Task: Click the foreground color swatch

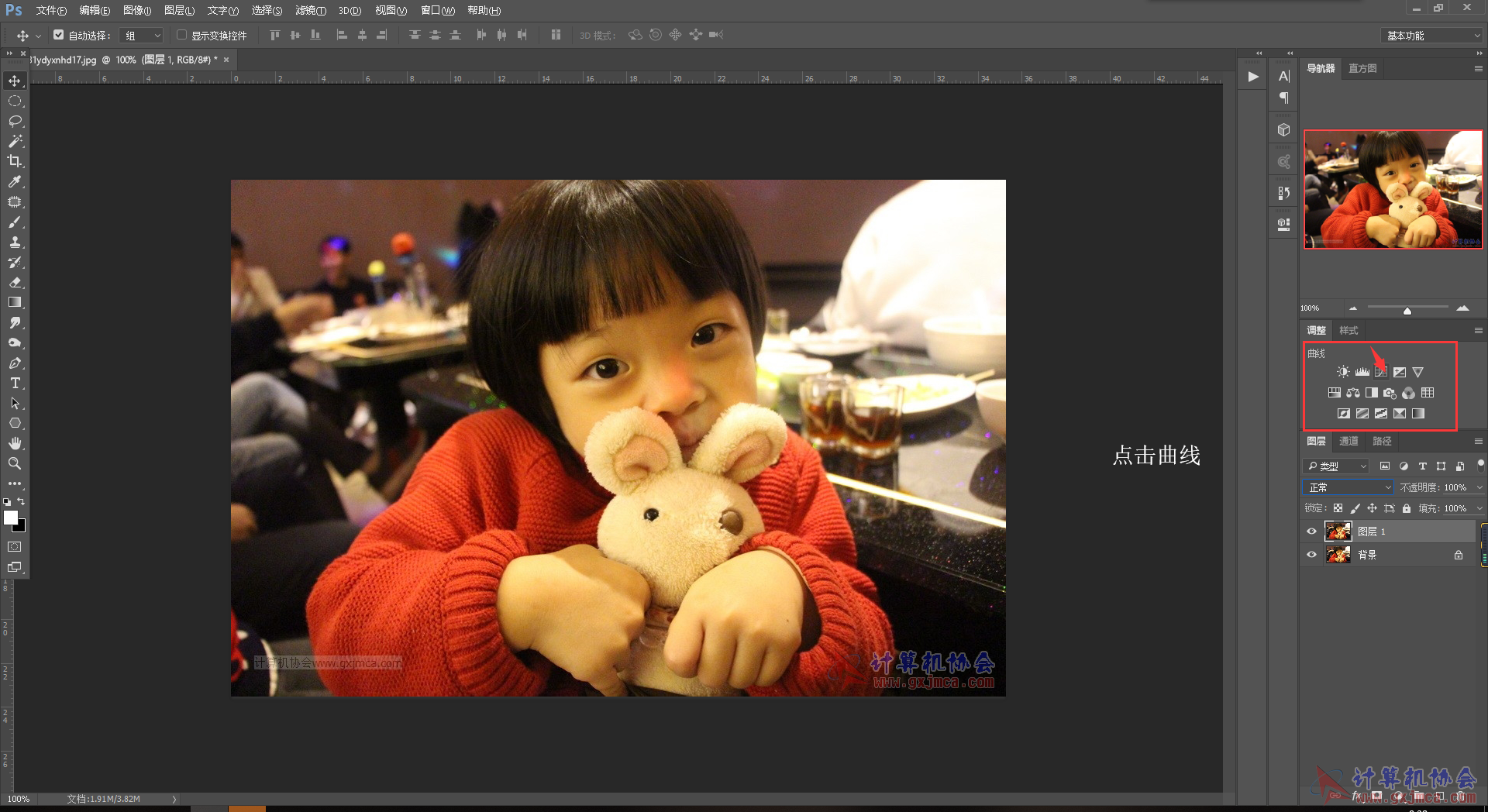Action: 11,518
